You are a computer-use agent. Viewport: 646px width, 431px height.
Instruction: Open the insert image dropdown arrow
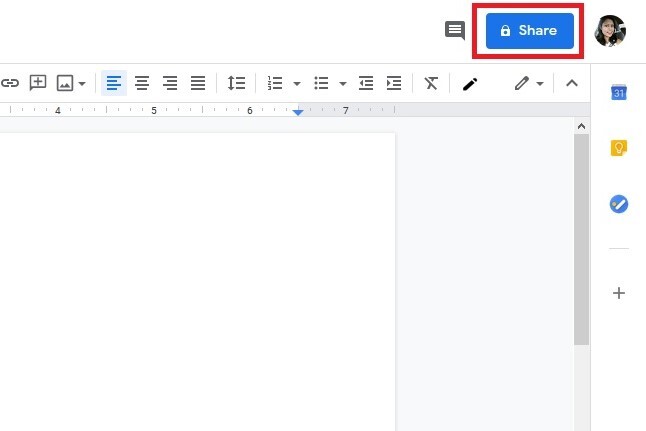tap(82, 84)
